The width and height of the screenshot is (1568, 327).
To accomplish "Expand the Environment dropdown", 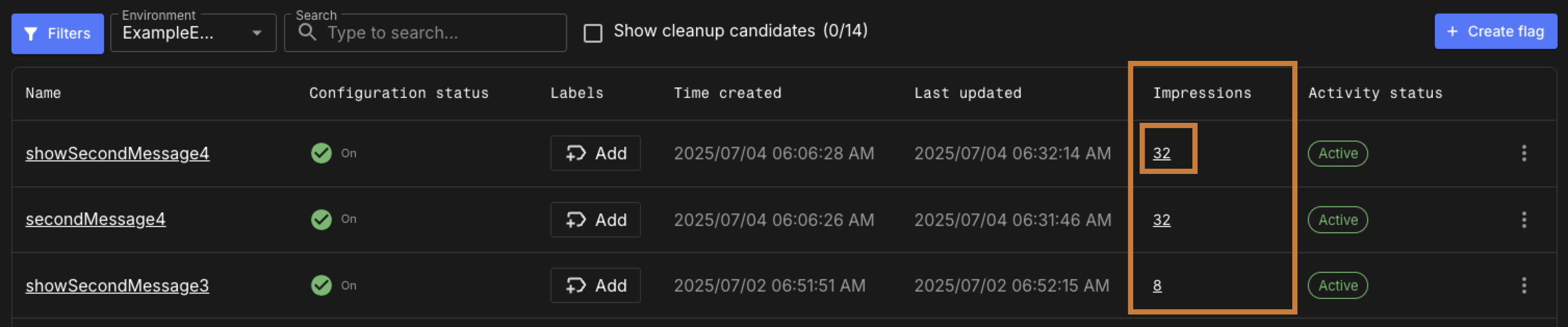I will (193, 33).
